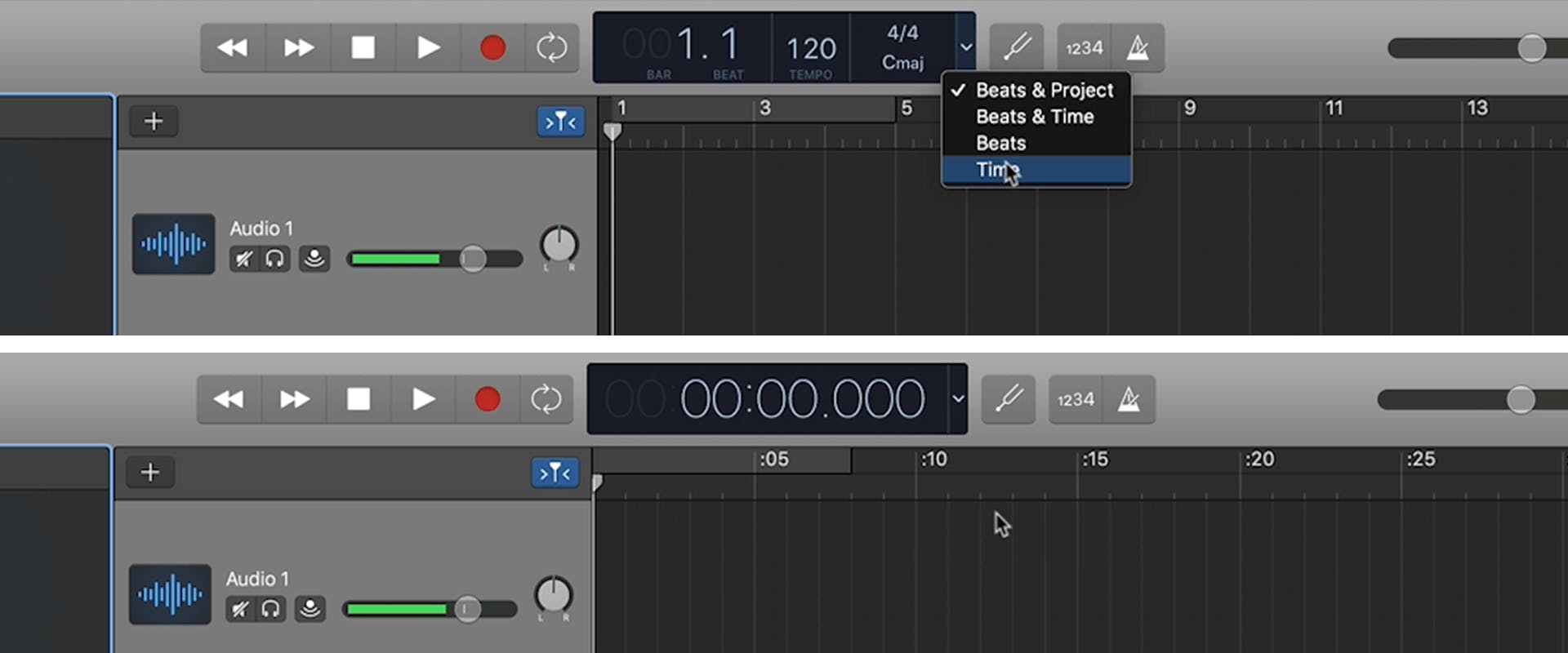
Task: Toggle cycle mode beside the bar/beat display
Action: [551, 48]
